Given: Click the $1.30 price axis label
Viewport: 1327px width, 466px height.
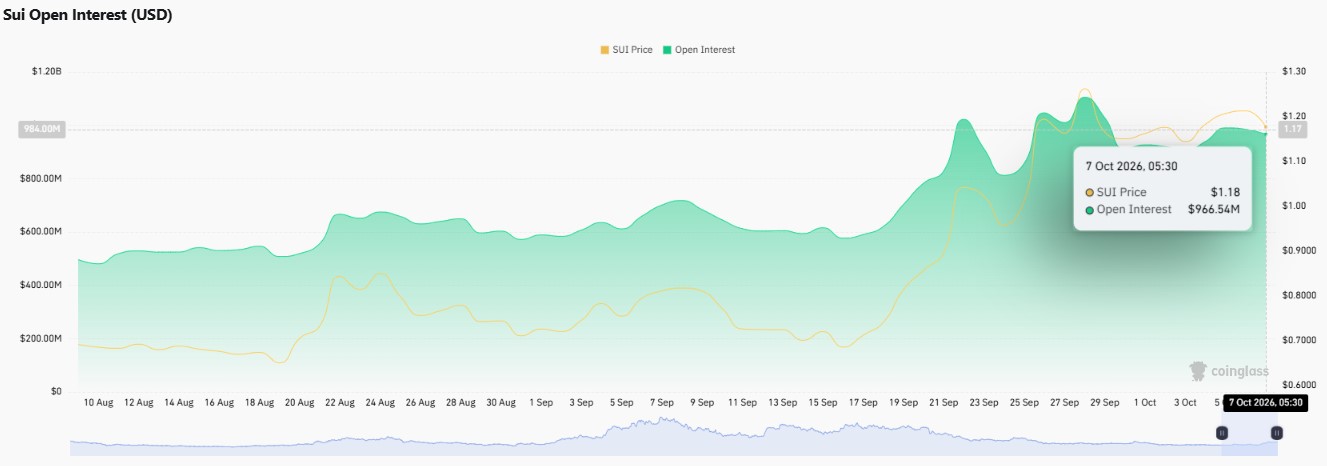Looking at the screenshot, I should click(1293, 72).
